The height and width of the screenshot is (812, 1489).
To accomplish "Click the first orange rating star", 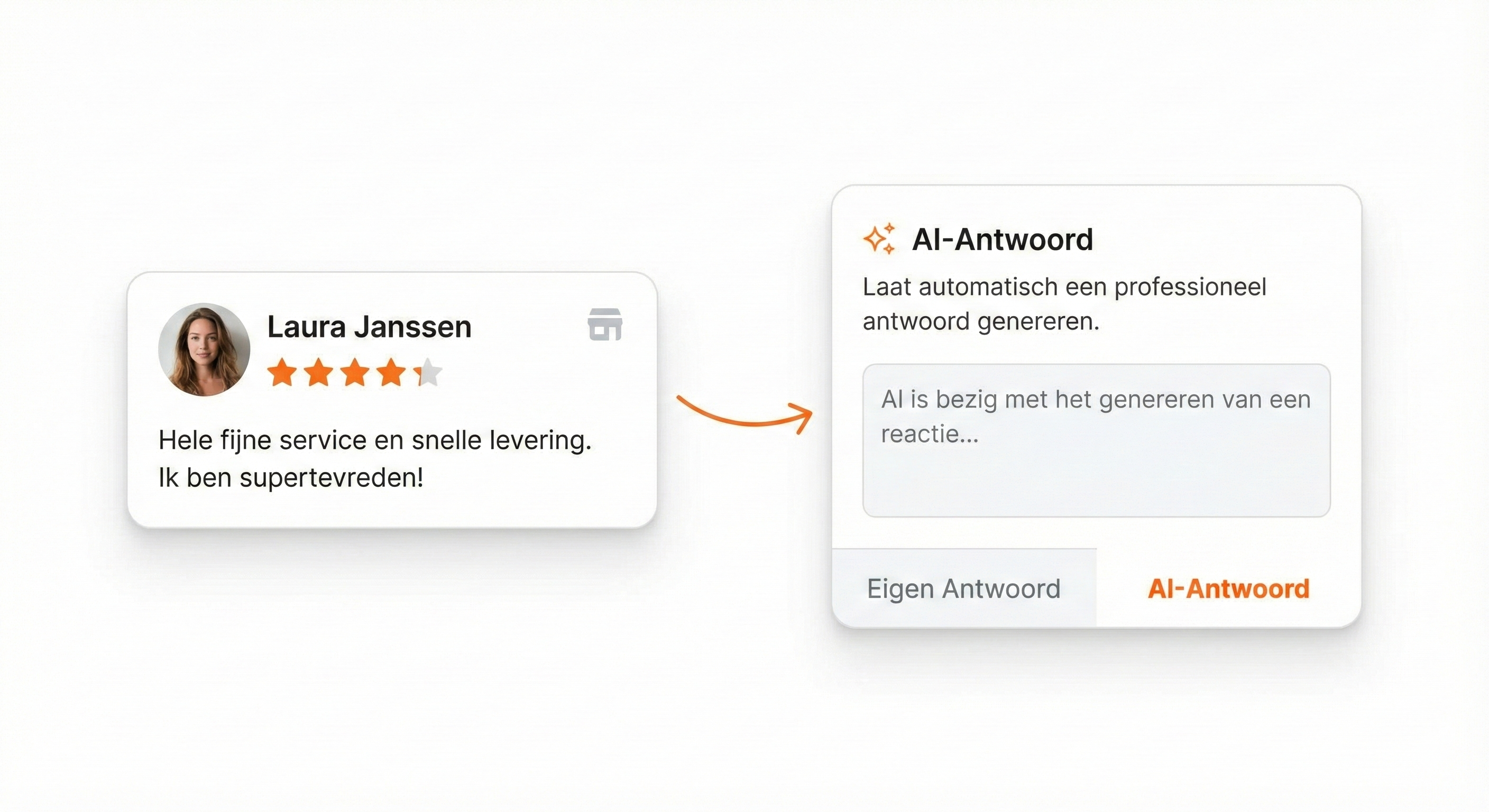I will [282, 372].
